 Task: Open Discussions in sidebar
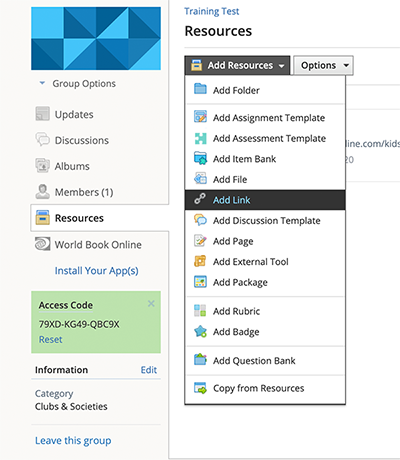[x=82, y=140]
